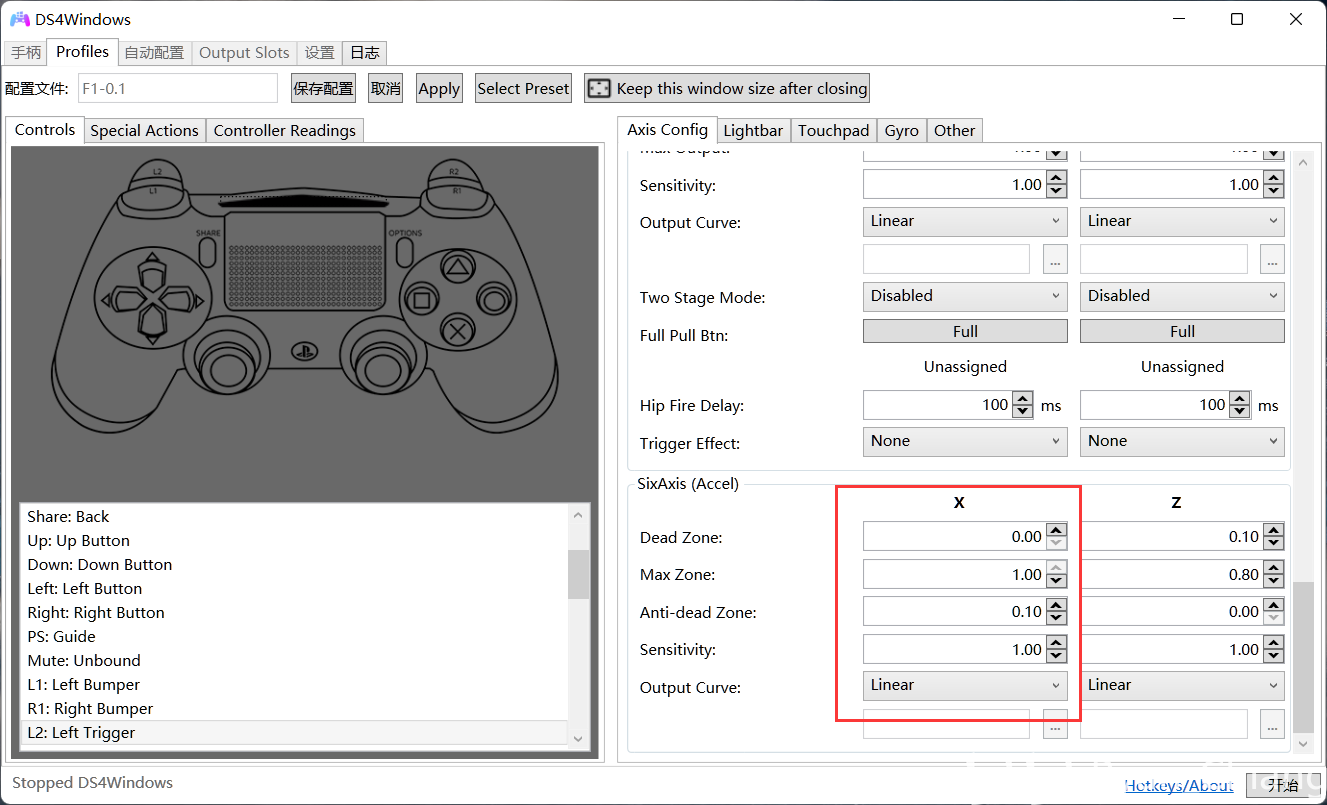
Task: Open the Other tab
Action: click(x=954, y=130)
